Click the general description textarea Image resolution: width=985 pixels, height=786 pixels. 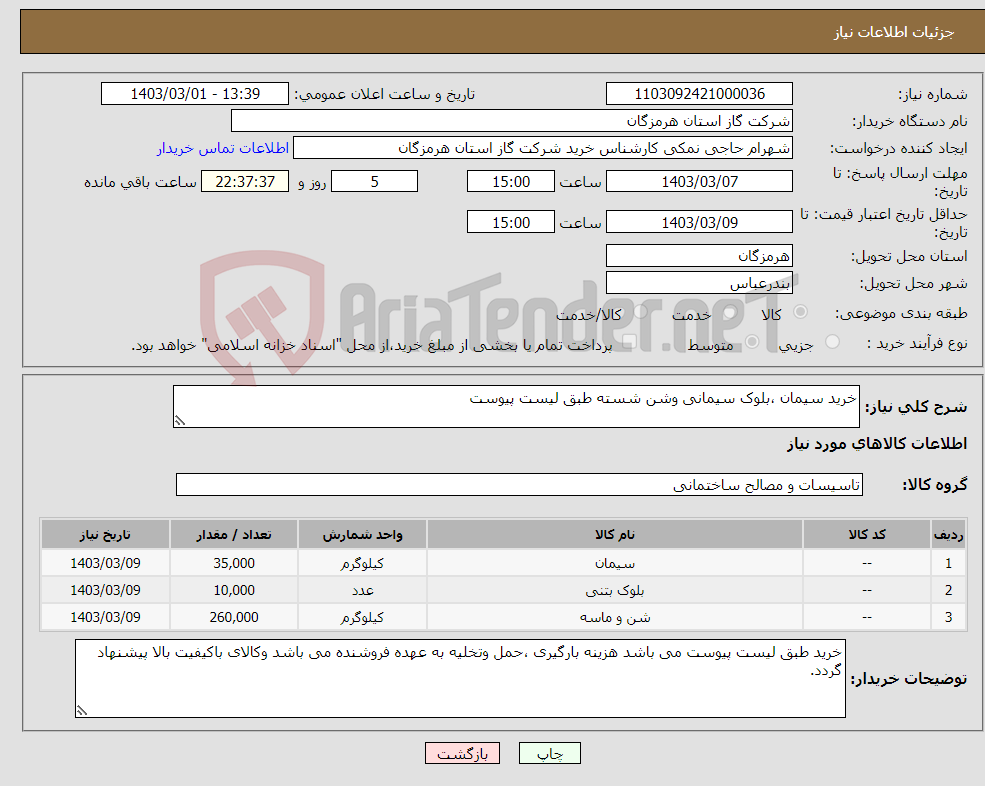click(516, 407)
